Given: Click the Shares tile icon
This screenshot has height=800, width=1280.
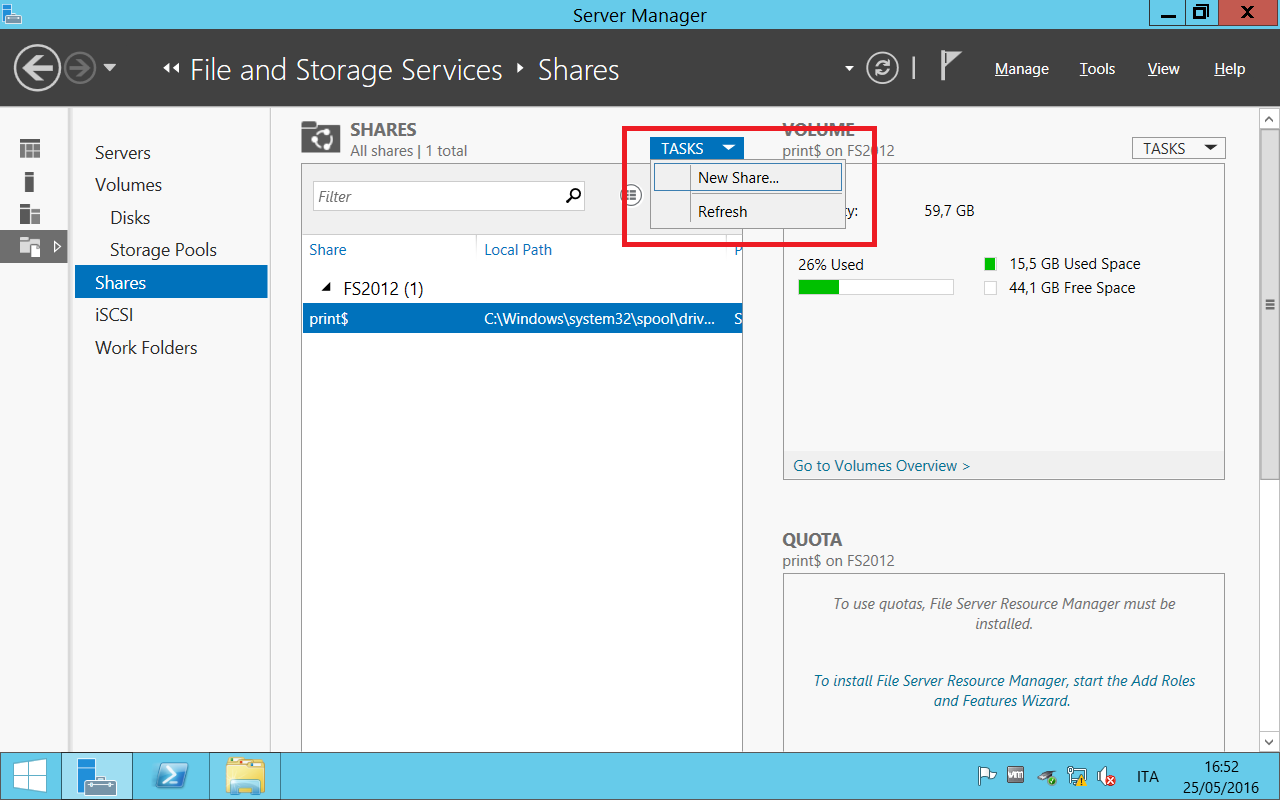Looking at the screenshot, I should pyautogui.click(x=321, y=138).
